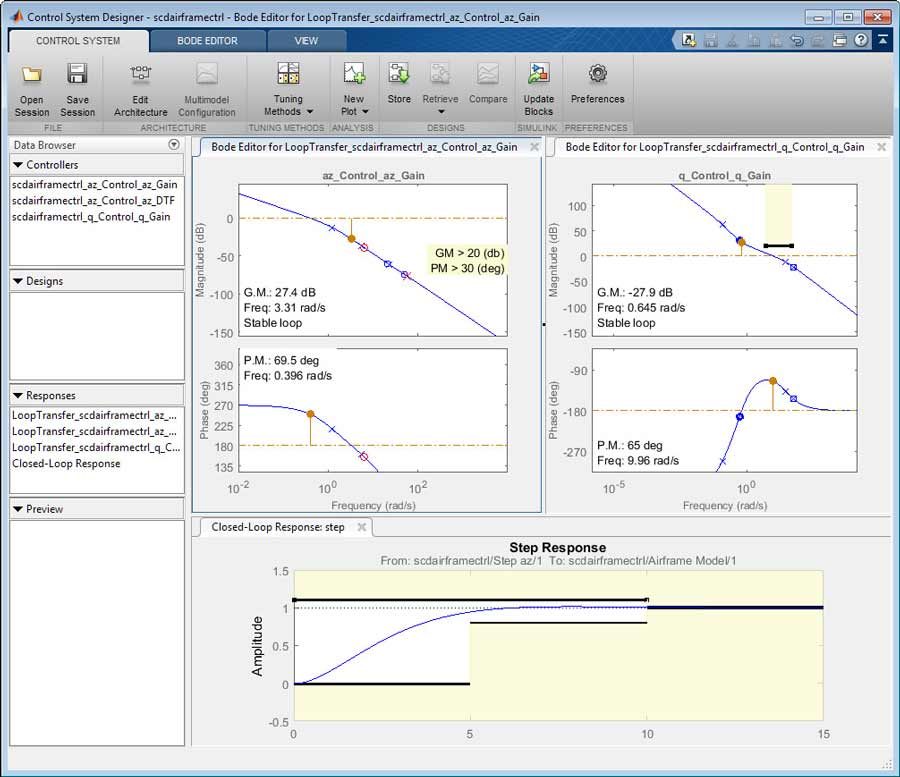Select the az_Control_az_Gain Bode Editor tab
900x777 pixels.
click(364, 147)
